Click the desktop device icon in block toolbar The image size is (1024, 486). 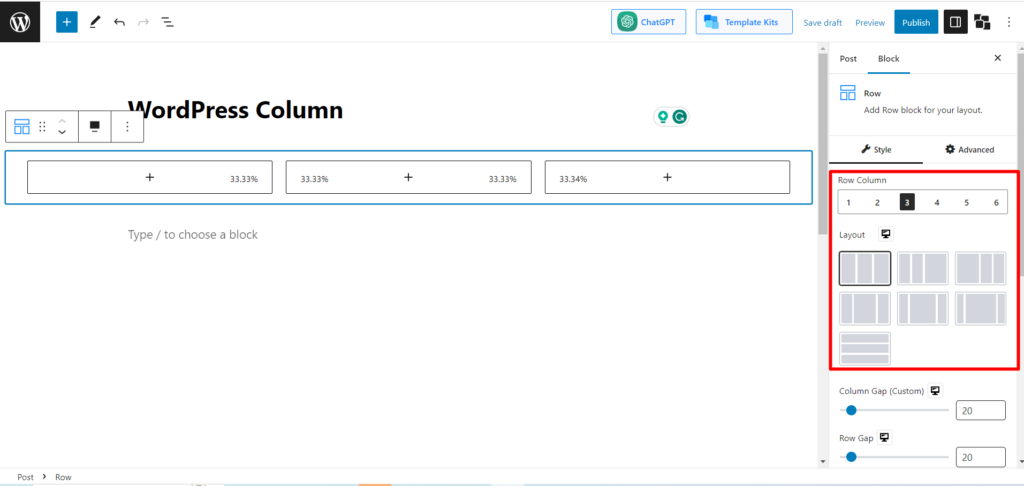(x=95, y=127)
